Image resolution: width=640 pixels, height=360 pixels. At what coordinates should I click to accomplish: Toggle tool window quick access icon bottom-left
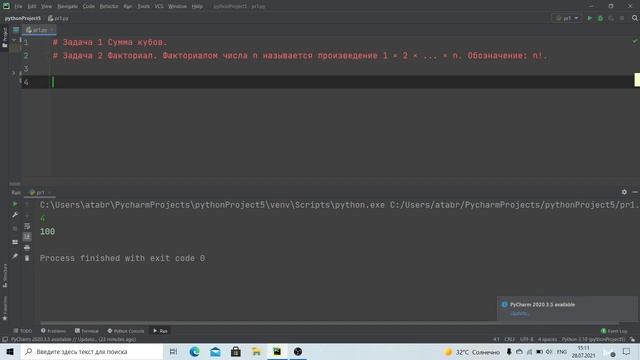(x=5, y=340)
